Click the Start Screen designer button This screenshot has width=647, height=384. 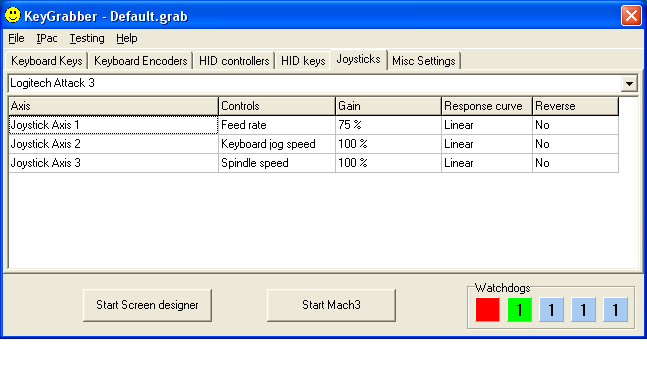coord(147,305)
